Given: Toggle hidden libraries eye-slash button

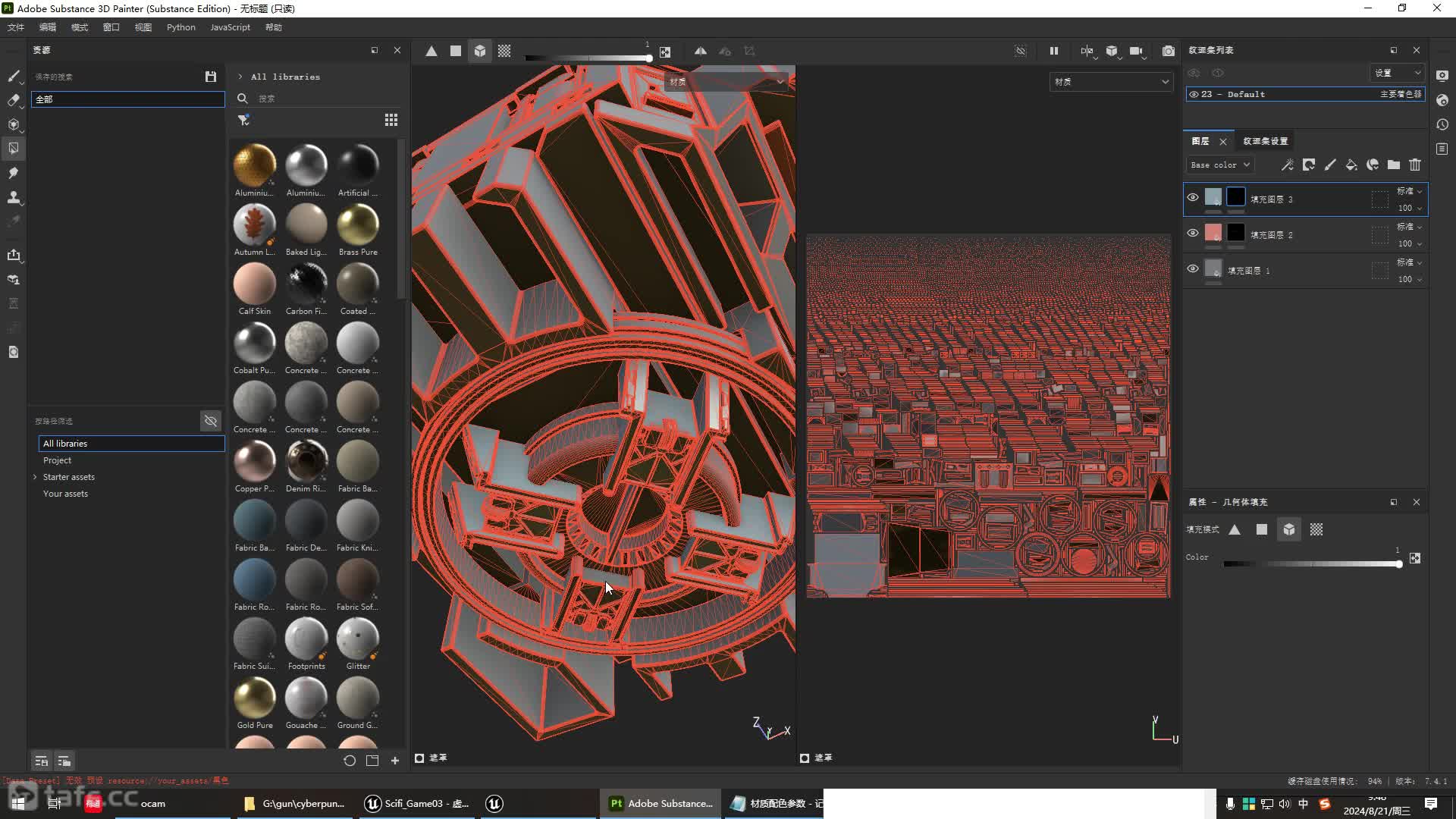Looking at the screenshot, I should 211,420.
